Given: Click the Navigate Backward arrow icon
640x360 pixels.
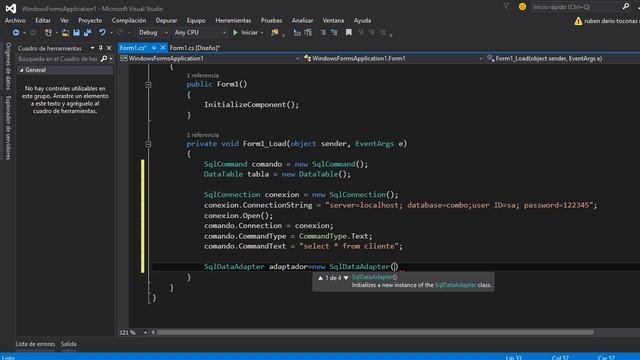Looking at the screenshot, I should 16,33.
